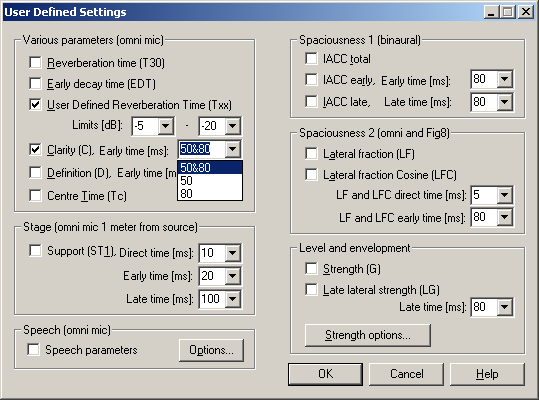Confirm settings with the OK button
Image resolution: width=539 pixels, height=400 pixels.
tap(325, 374)
